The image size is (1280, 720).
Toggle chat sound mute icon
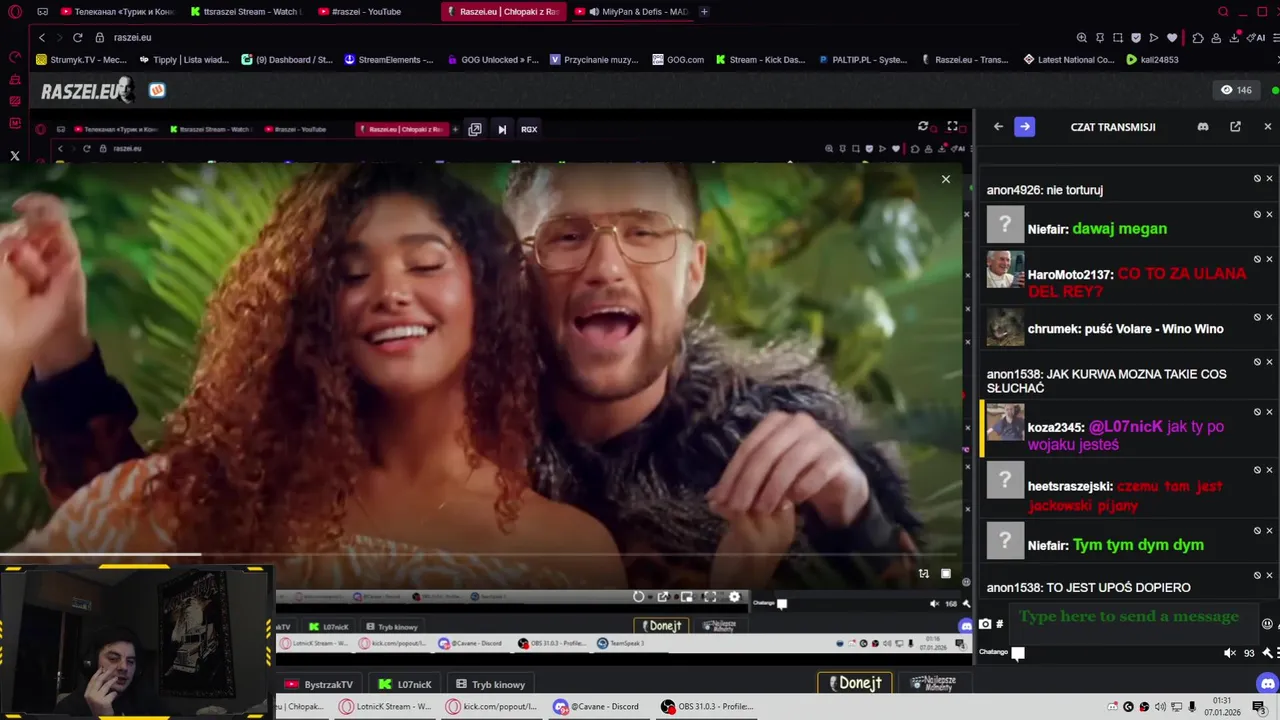tap(1230, 653)
